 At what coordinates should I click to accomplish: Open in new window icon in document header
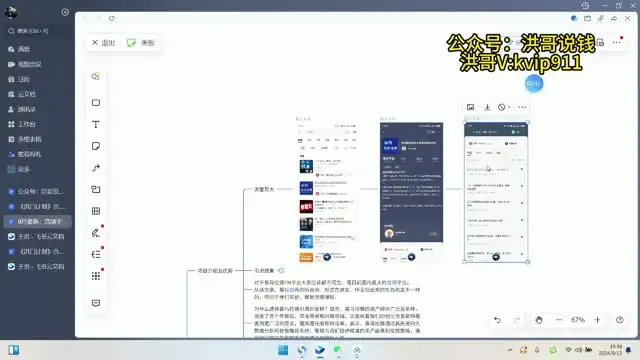tap(587, 18)
